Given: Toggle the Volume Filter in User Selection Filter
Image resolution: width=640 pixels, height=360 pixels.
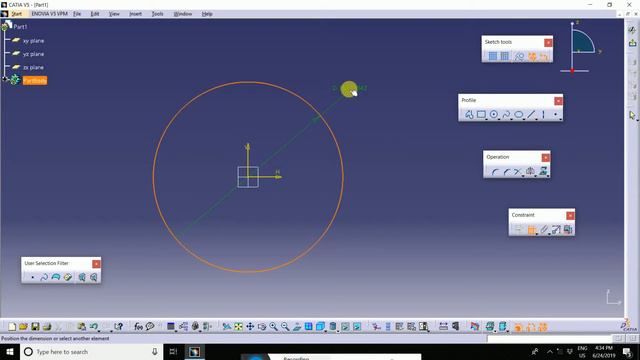Looking at the screenshot, I should point(68,278).
